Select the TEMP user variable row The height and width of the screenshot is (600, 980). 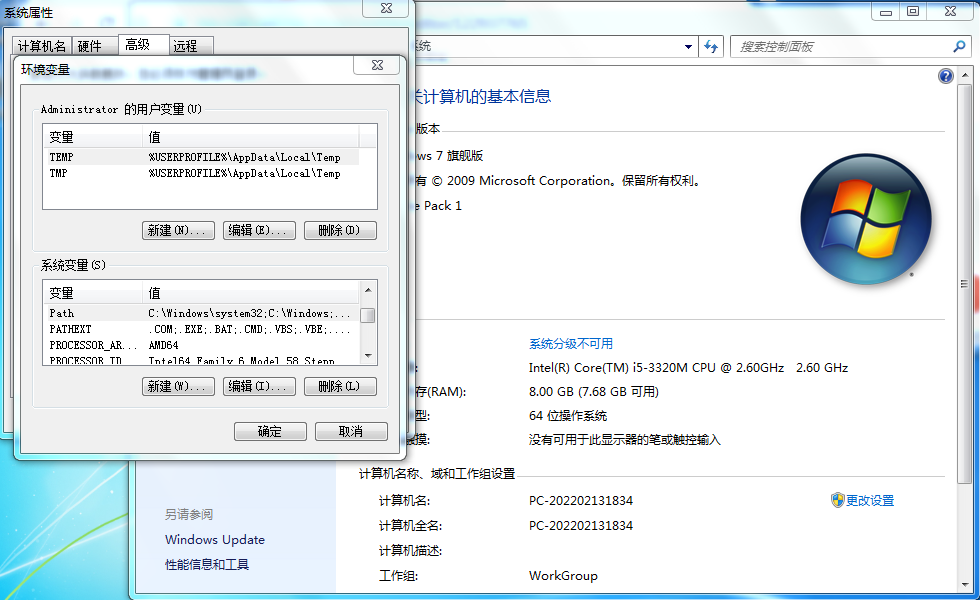click(204, 157)
